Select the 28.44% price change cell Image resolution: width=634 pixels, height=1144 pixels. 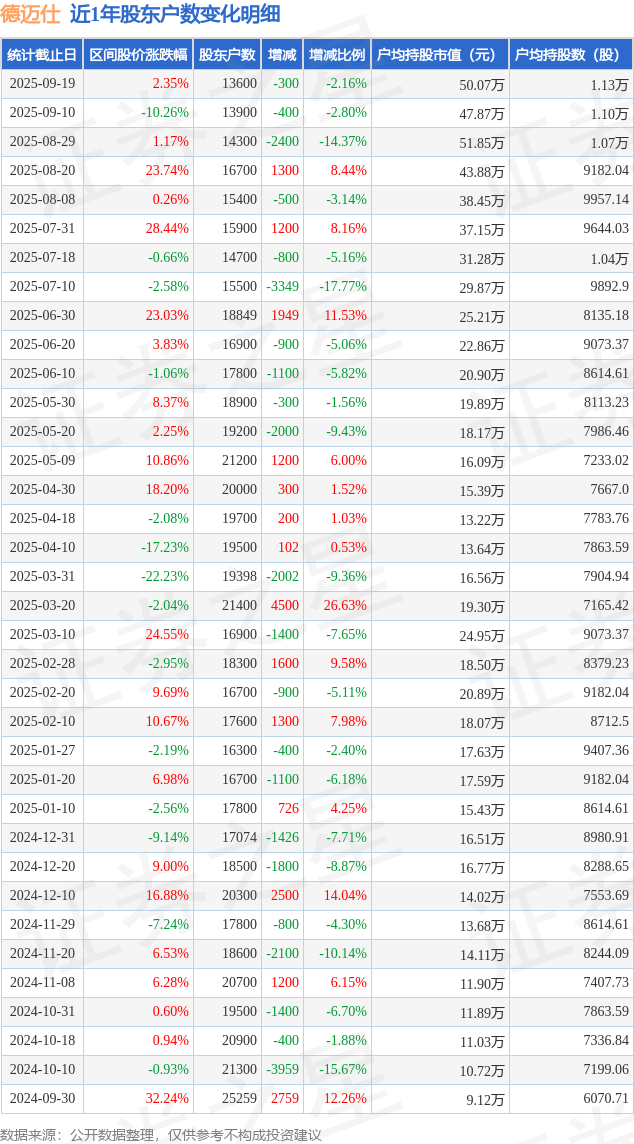tap(167, 229)
